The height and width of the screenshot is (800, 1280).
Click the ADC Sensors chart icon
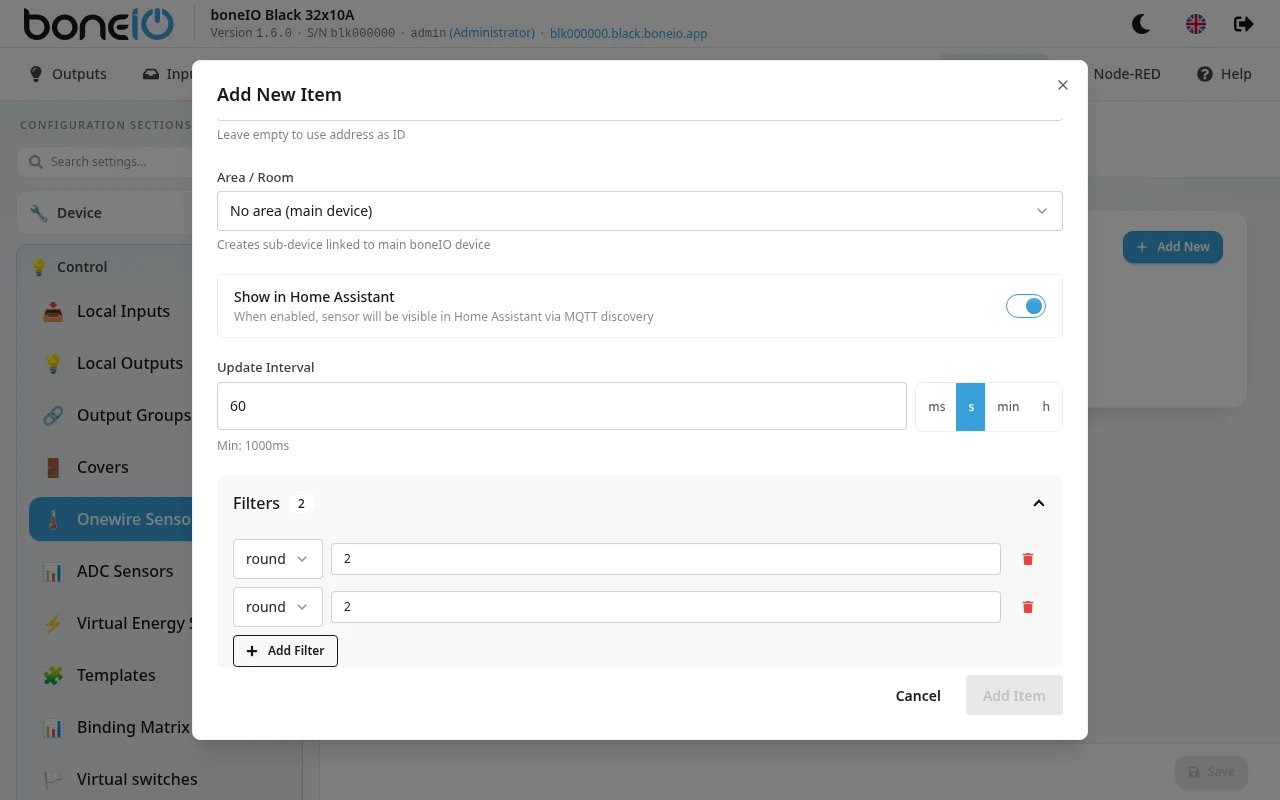coord(53,571)
